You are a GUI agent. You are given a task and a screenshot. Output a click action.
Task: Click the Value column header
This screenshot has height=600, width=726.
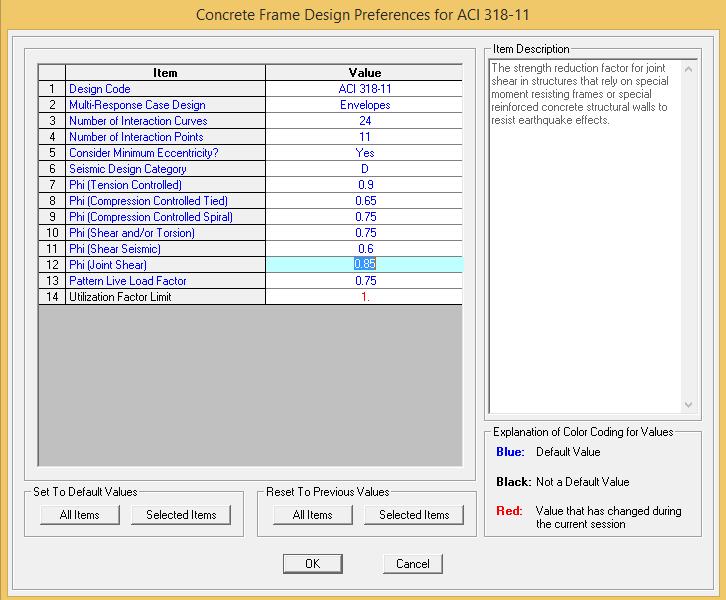(364, 73)
